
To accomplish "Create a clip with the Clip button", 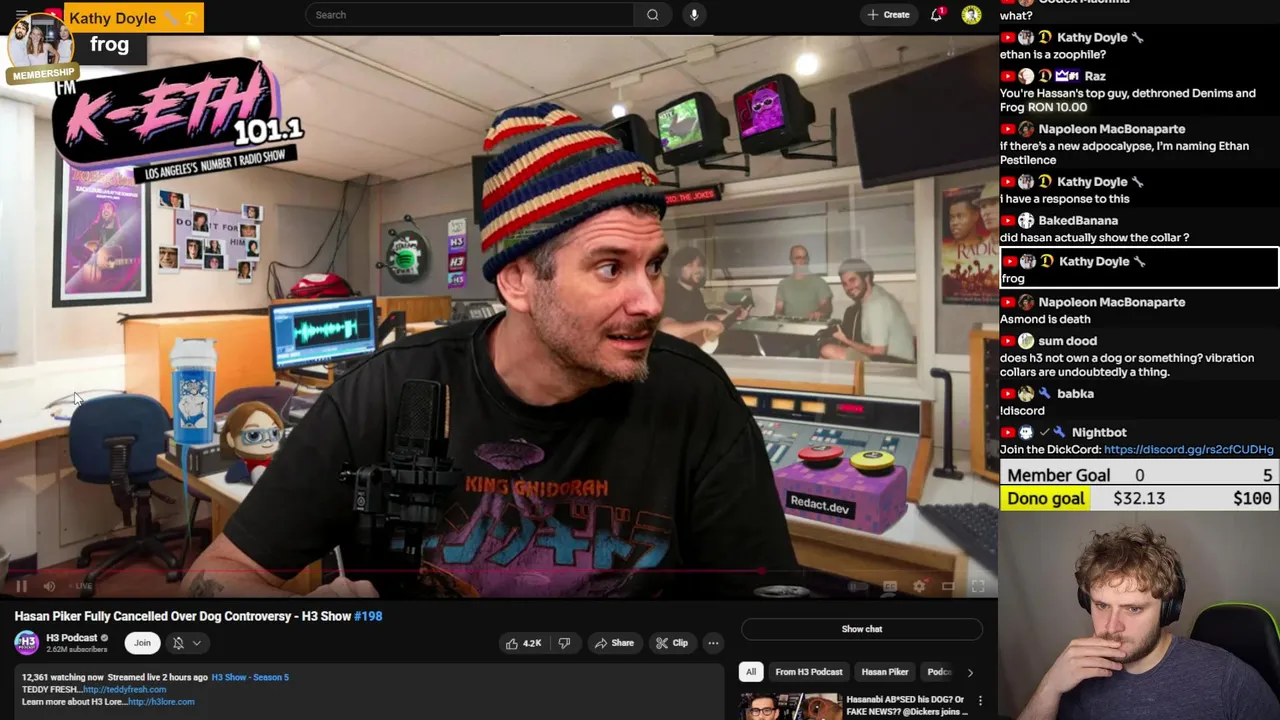I will [x=672, y=643].
